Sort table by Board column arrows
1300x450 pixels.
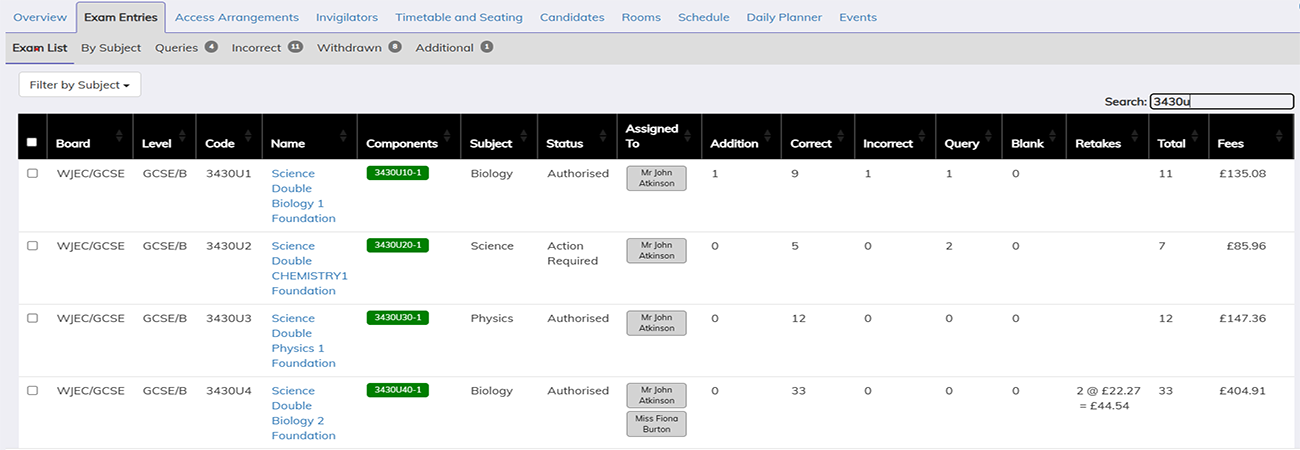(121, 137)
